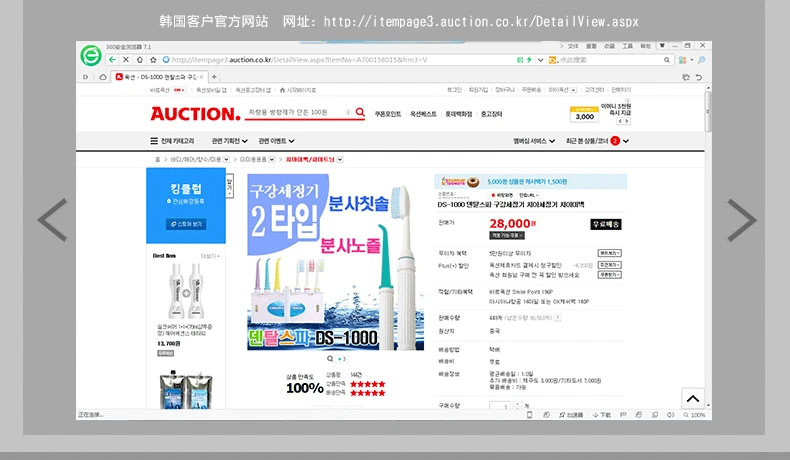Screen dimensions: 790x460
Task: Click the 100% satisfaction rating text
Action: [304, 388]
